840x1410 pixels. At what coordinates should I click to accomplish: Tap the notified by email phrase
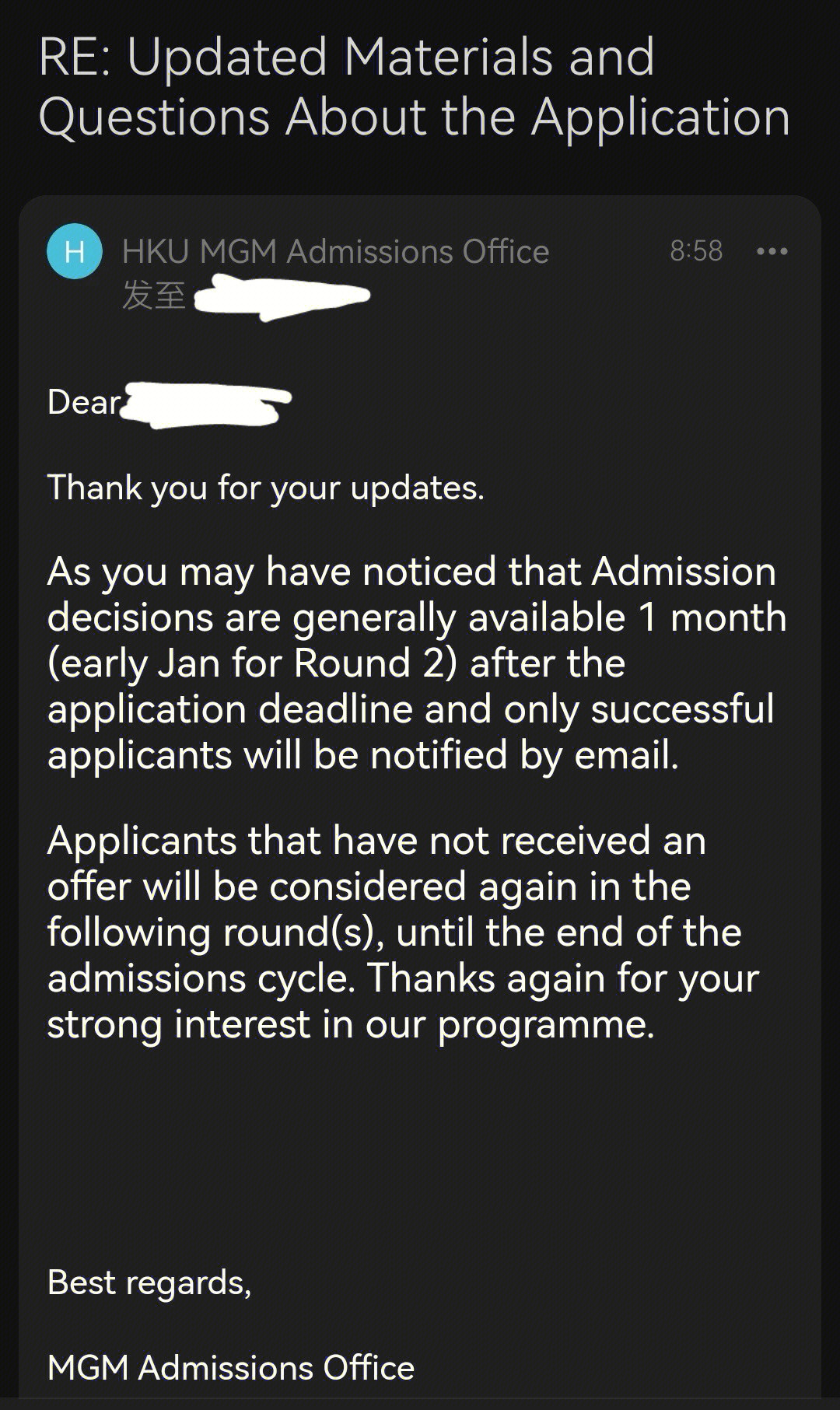(x=524, y=756)
